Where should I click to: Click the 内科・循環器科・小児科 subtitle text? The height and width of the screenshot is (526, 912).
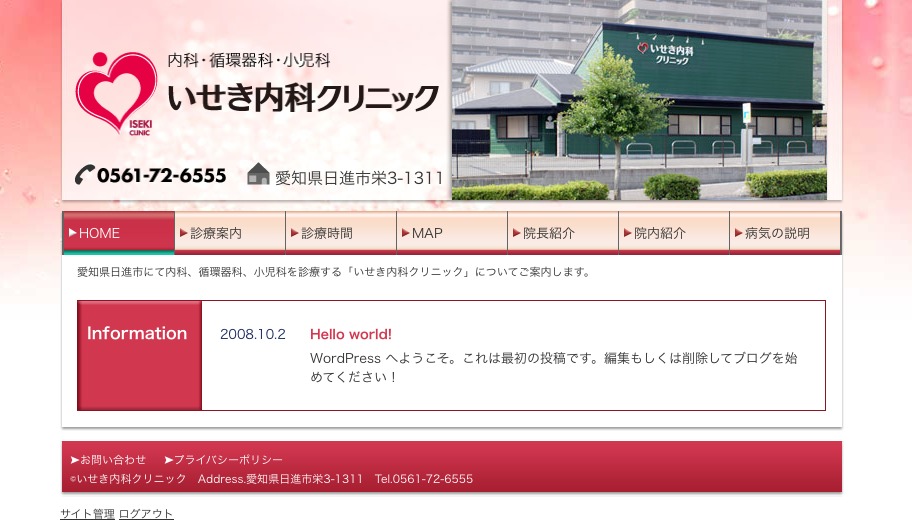(x=249, y=60)
